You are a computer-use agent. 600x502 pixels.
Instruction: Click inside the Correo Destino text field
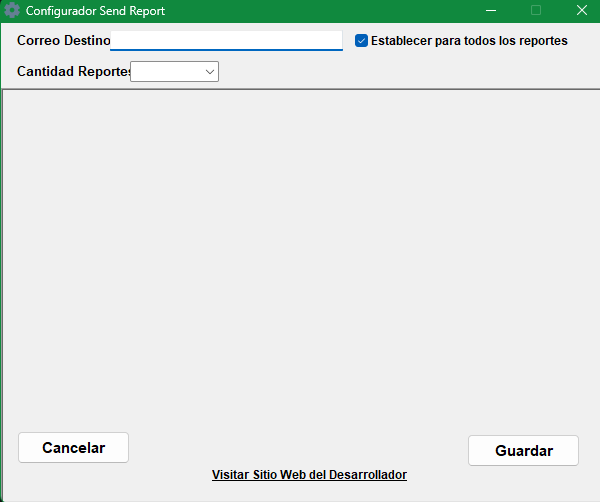(226, 40)
